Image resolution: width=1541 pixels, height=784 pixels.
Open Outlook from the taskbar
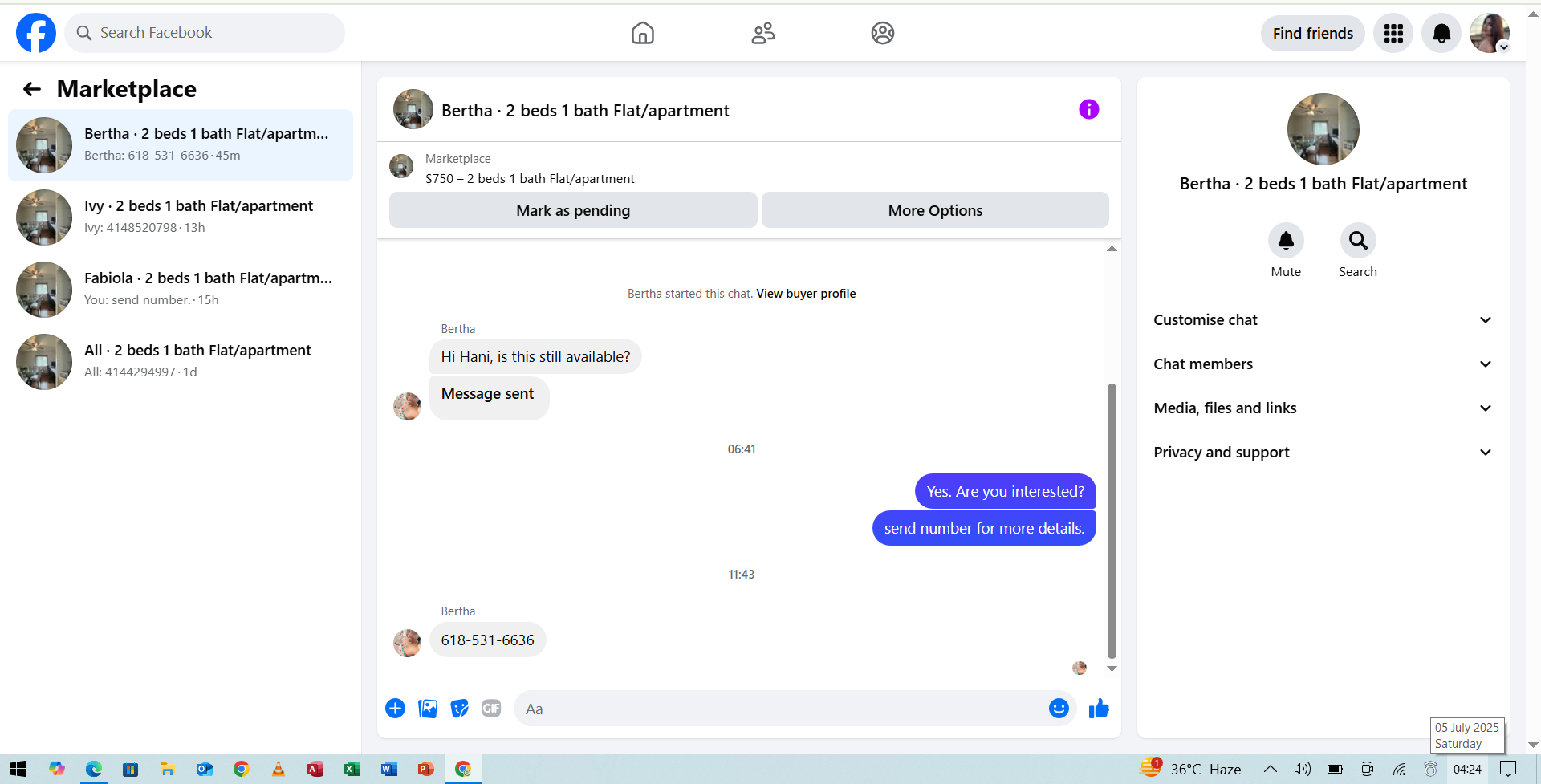pyautogui.click(x=204, y=769)
